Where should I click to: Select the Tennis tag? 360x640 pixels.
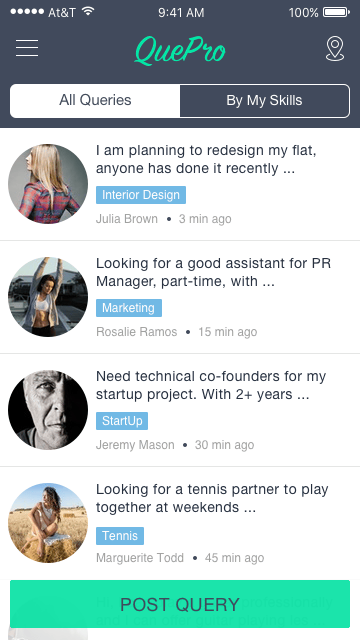point(120,536)
